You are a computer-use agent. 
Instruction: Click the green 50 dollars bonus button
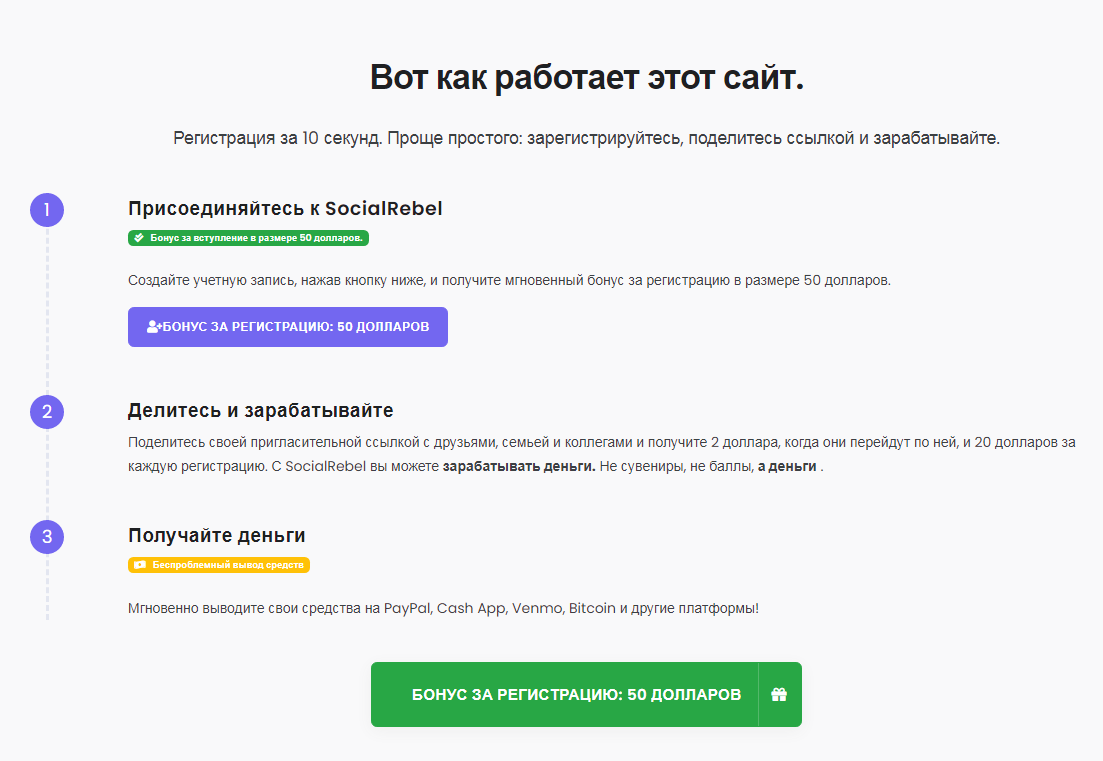coord(586,694)
